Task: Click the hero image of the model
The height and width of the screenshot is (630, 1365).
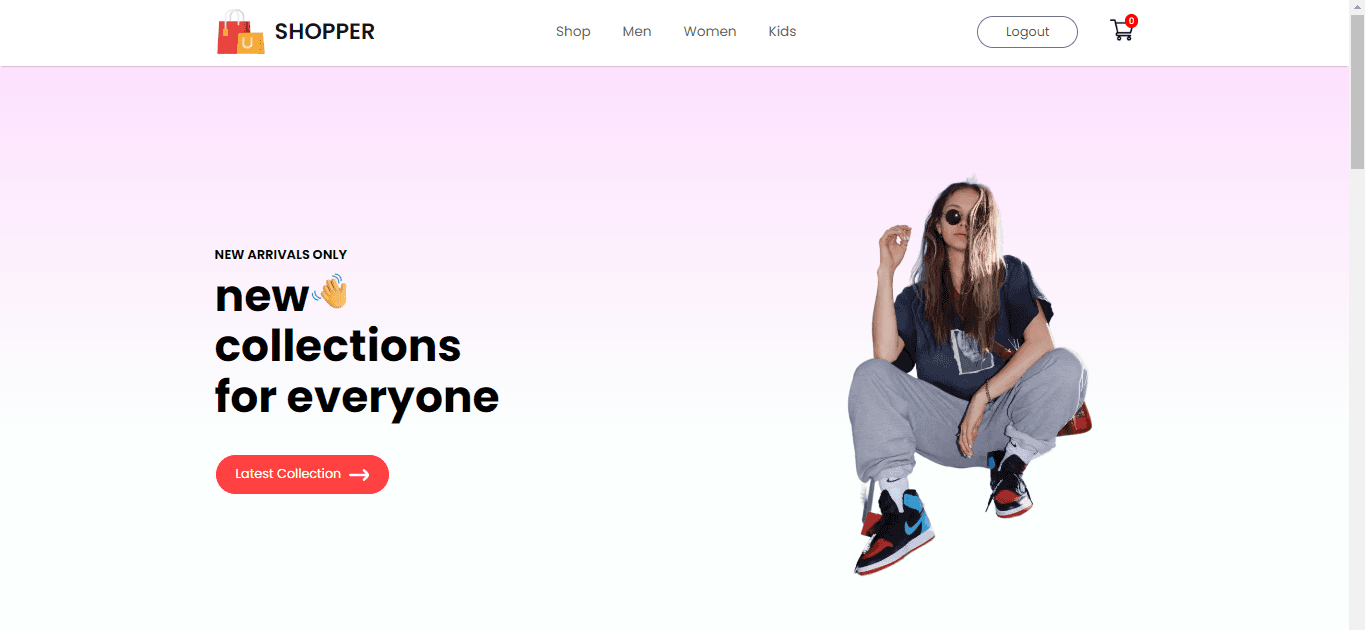Action: click(968, 375)
